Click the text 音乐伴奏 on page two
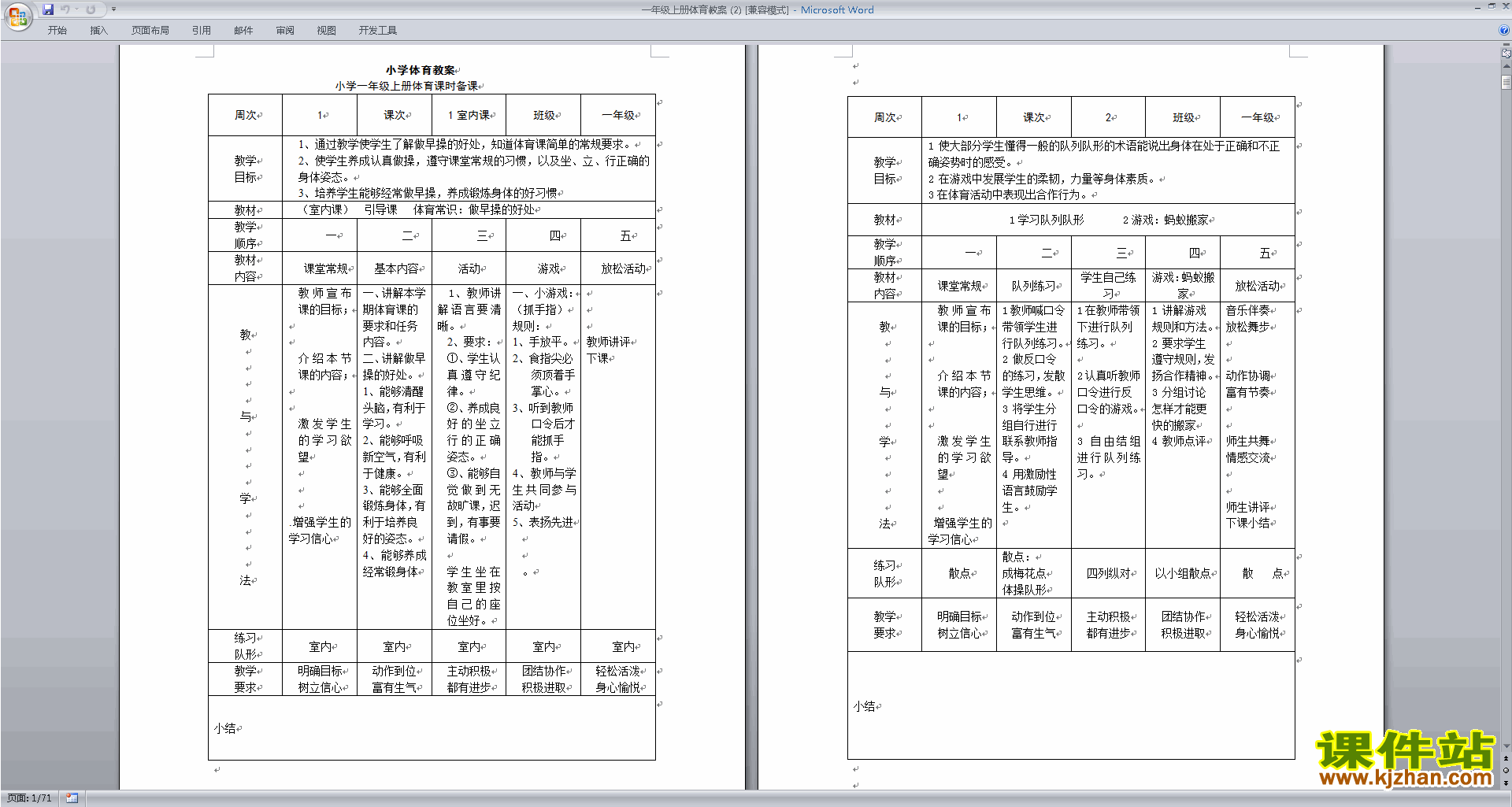This screenshot has width=1512, height=807. click(x=1248, y=310)
